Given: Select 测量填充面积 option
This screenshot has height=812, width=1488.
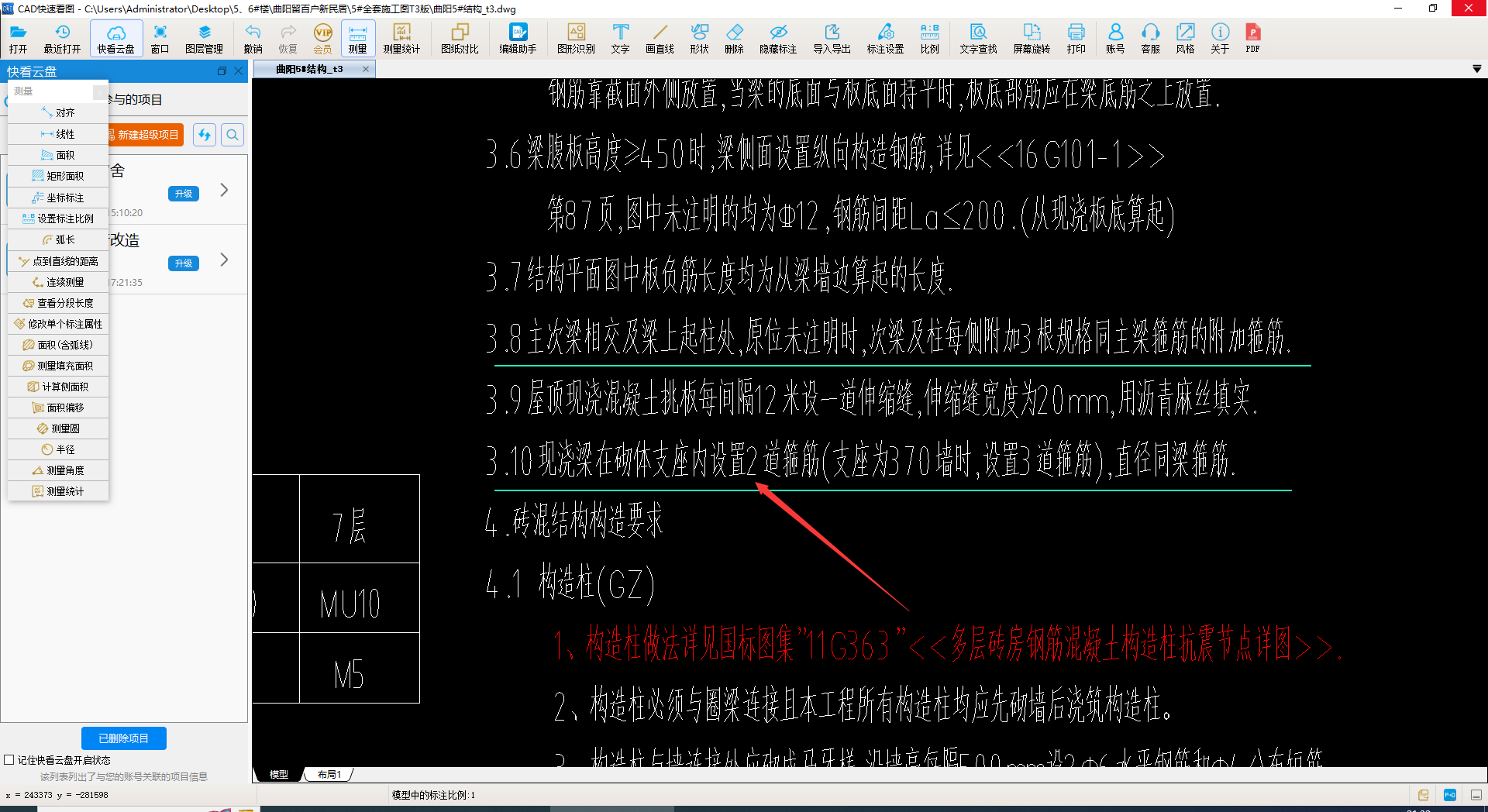Looking at the screenshot, I should tap(58, 366).
